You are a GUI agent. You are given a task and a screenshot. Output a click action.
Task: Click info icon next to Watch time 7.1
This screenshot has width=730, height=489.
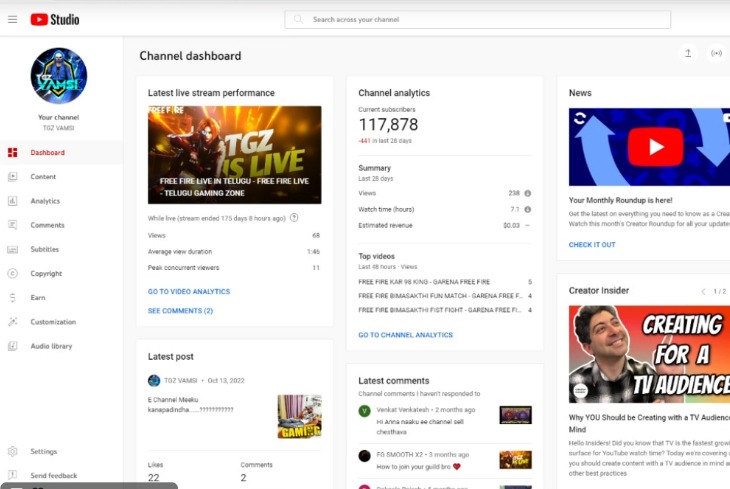point(527,209)
